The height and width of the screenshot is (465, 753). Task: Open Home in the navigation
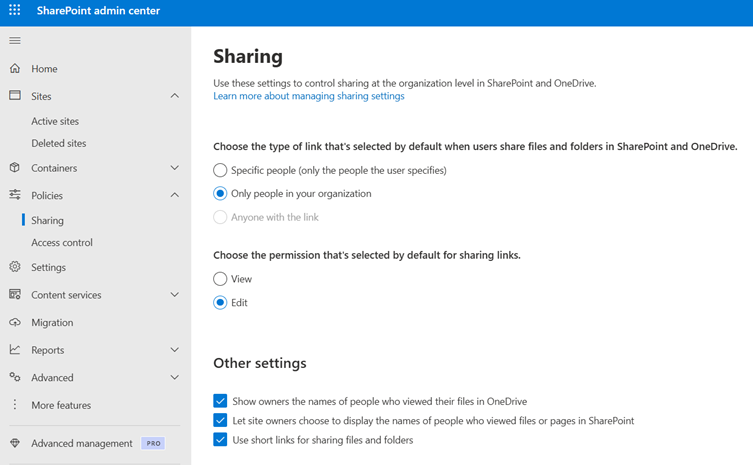coord(44,69)
